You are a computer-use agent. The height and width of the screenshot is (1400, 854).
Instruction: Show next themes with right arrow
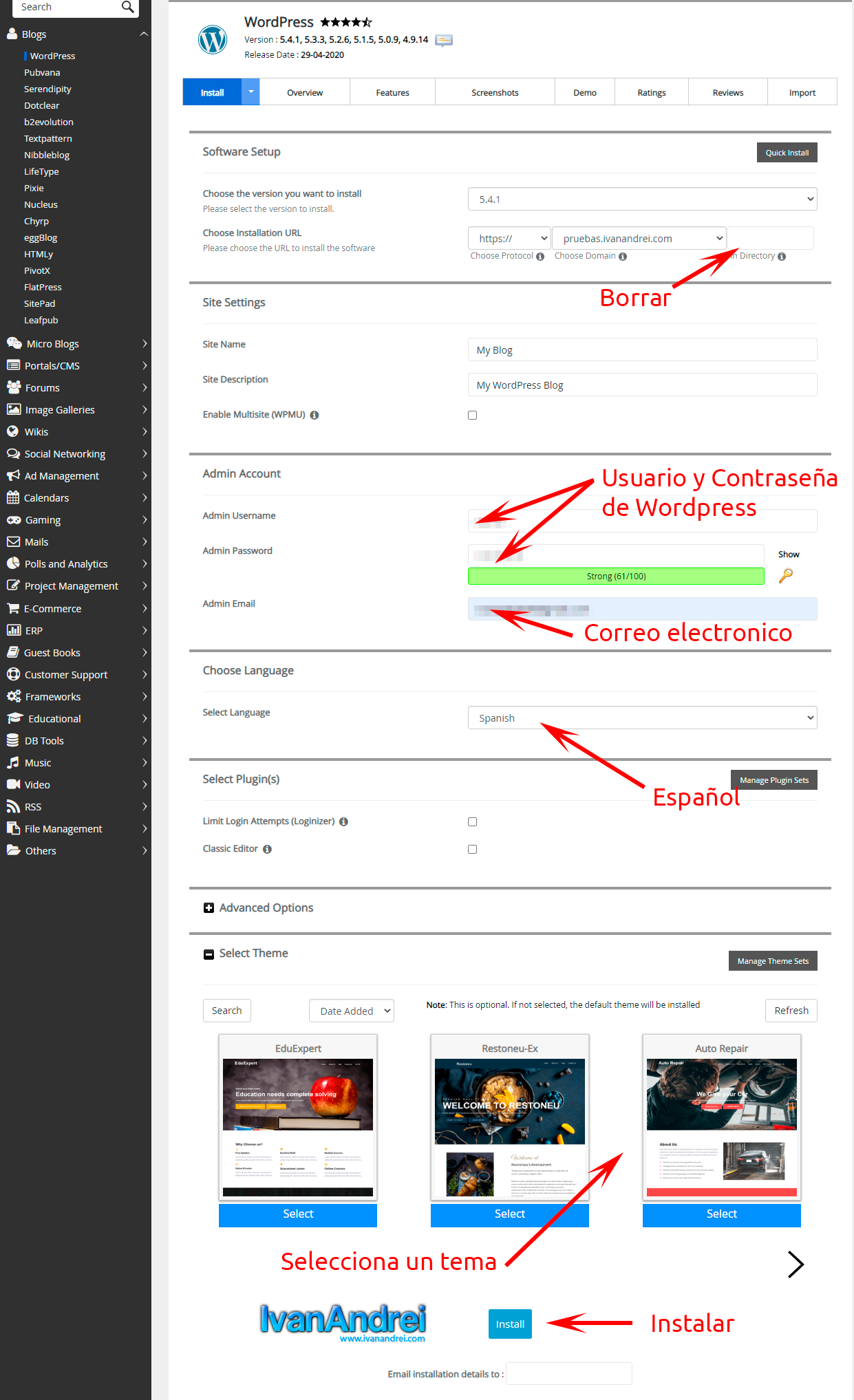click(x=796, y=1264)
